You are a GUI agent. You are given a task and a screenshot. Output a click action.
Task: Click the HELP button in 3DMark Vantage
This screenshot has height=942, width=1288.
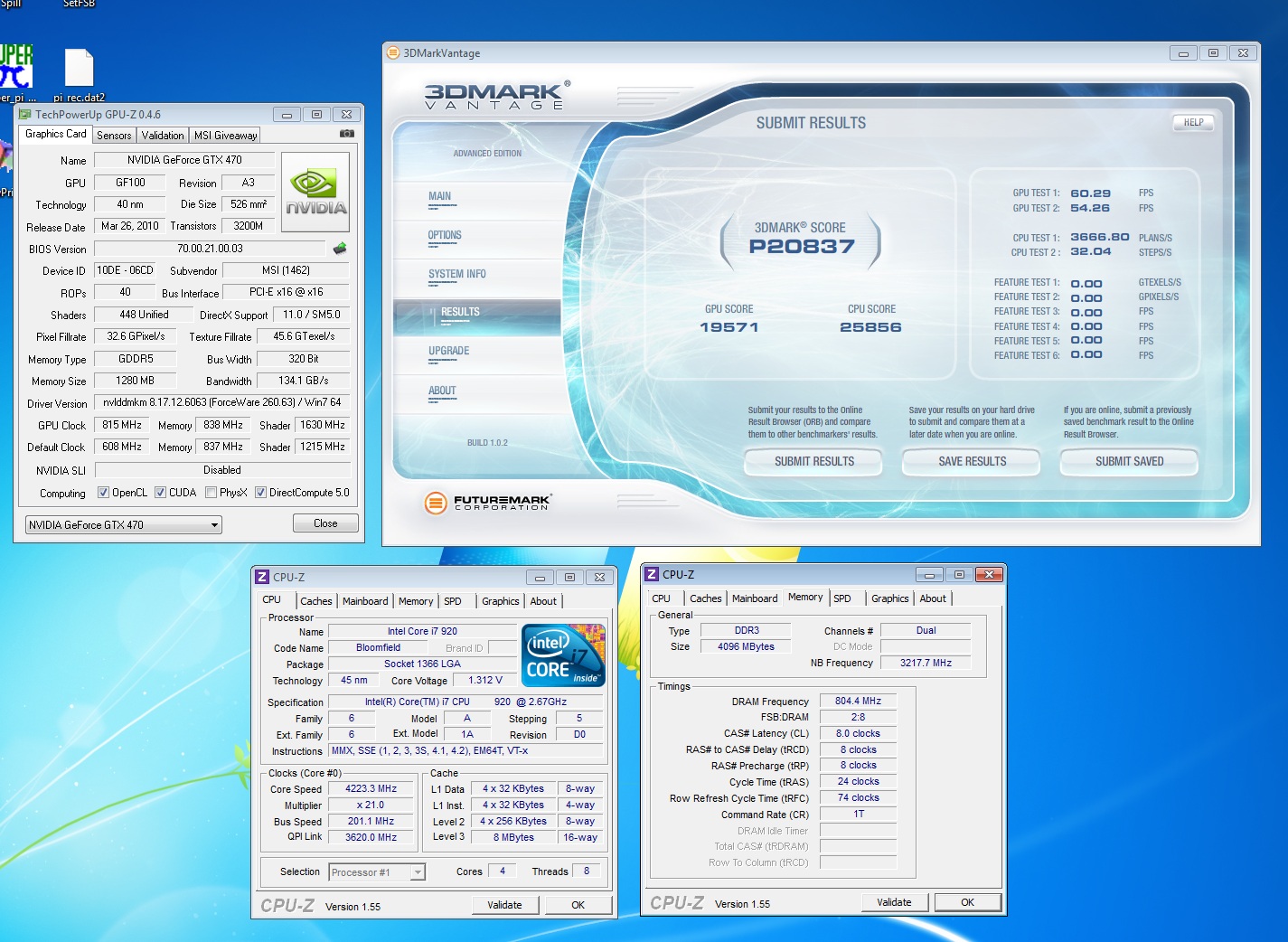tap(1193, 122)
